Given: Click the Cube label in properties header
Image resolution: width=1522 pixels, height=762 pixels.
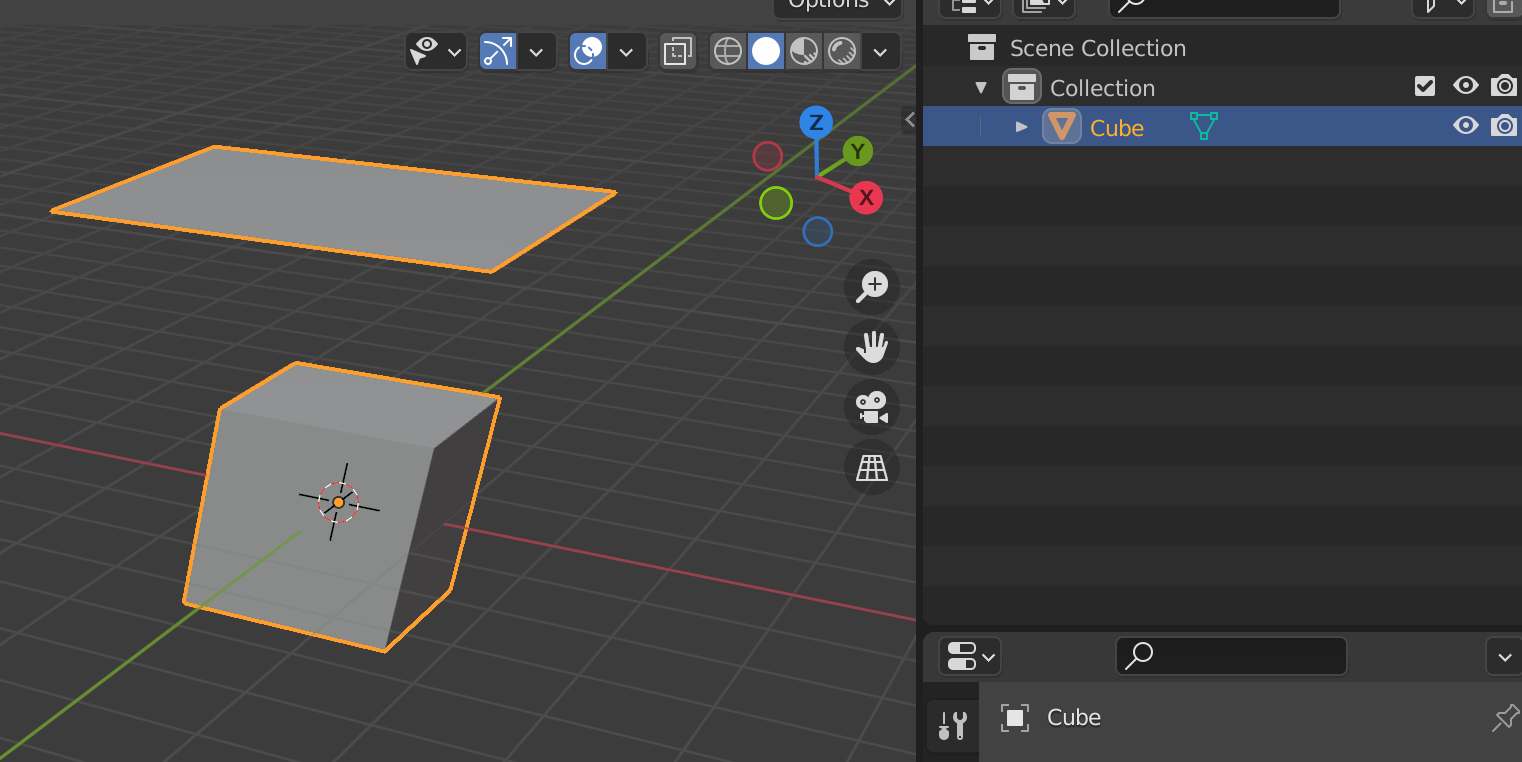Looking at the screenshot, I should coord(1074,717).
